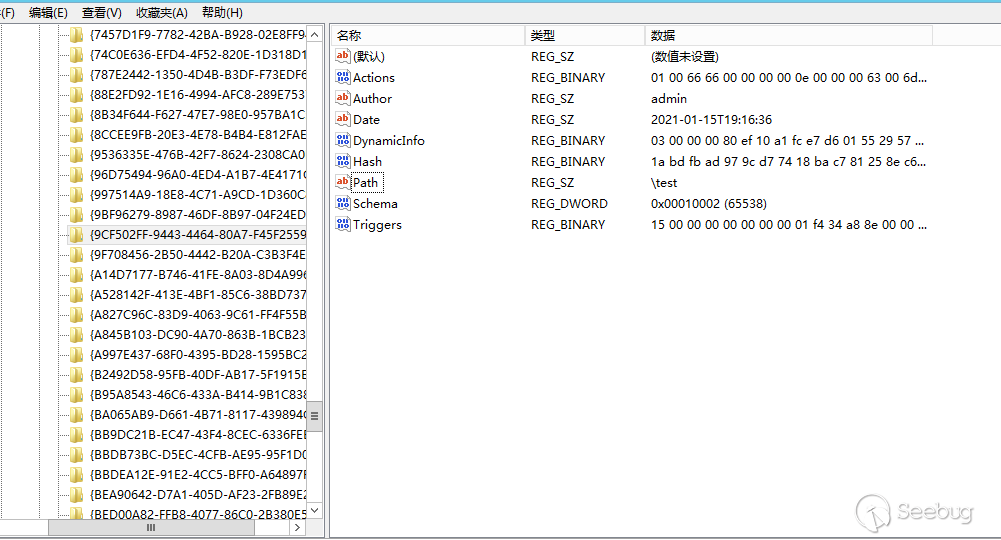Screen dimensions: 1001x540
Task: Click the Triggers binary value icon
Action: [343, 225]
